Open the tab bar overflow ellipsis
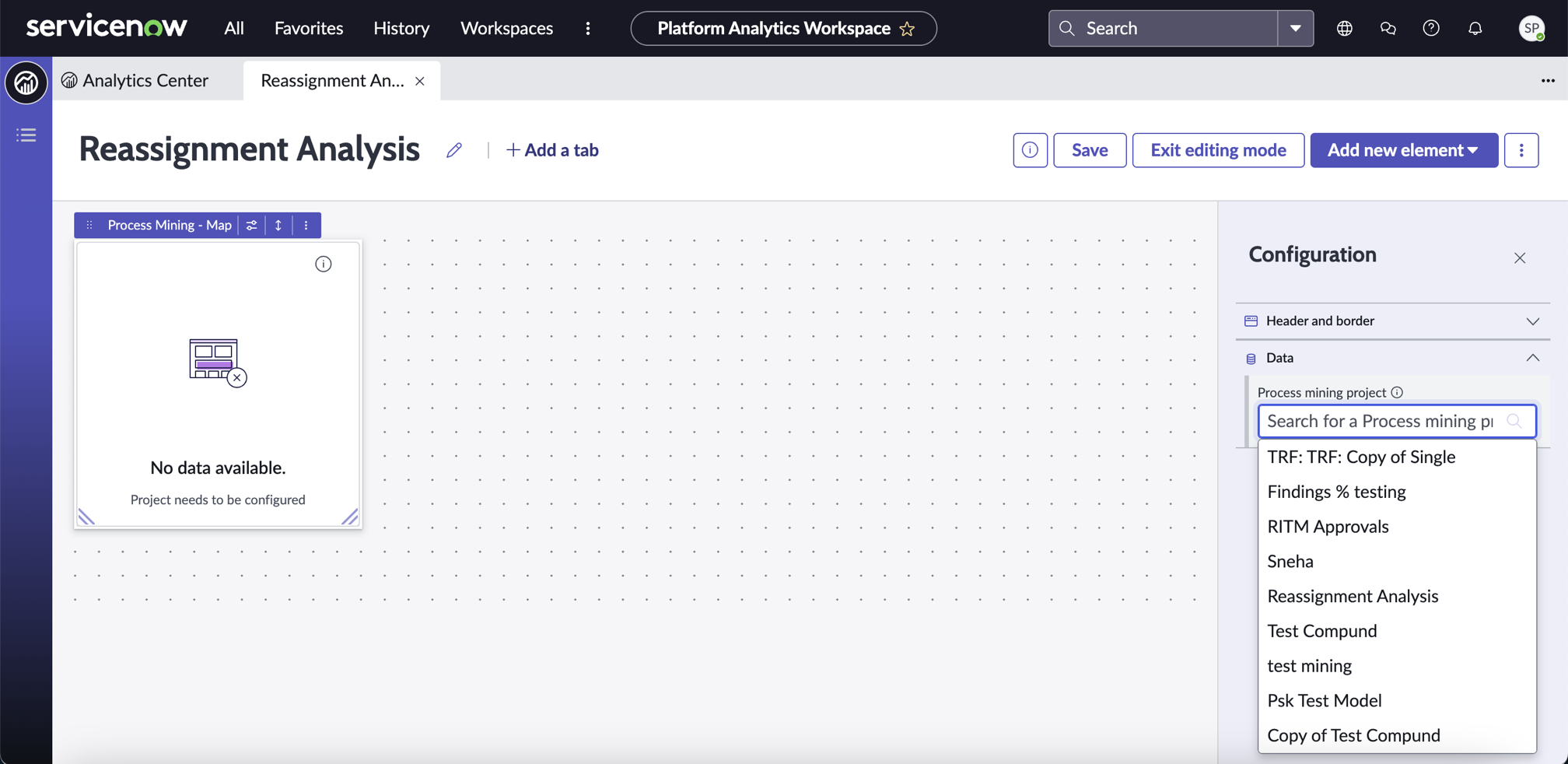Viewport: 1568px width, 764px height. click(1548, 81)
